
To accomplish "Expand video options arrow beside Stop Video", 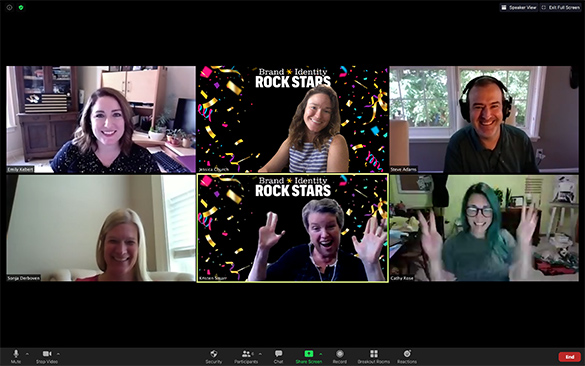I will [x=58, y=354].
